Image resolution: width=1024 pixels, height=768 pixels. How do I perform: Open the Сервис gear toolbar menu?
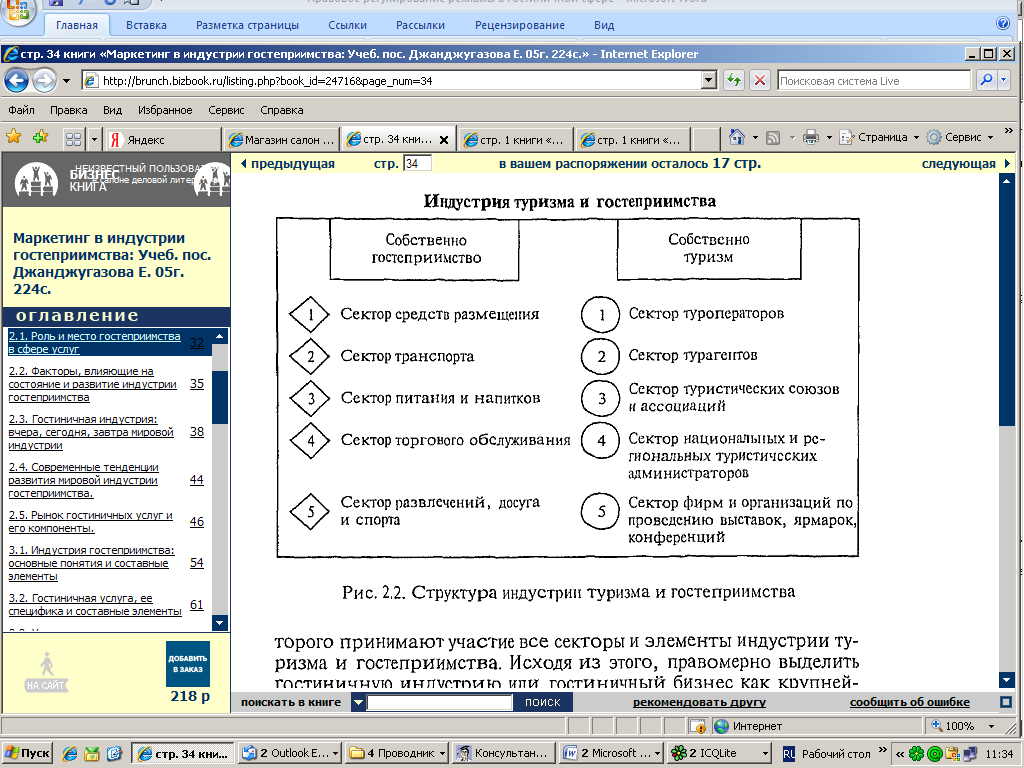(961, 137)
